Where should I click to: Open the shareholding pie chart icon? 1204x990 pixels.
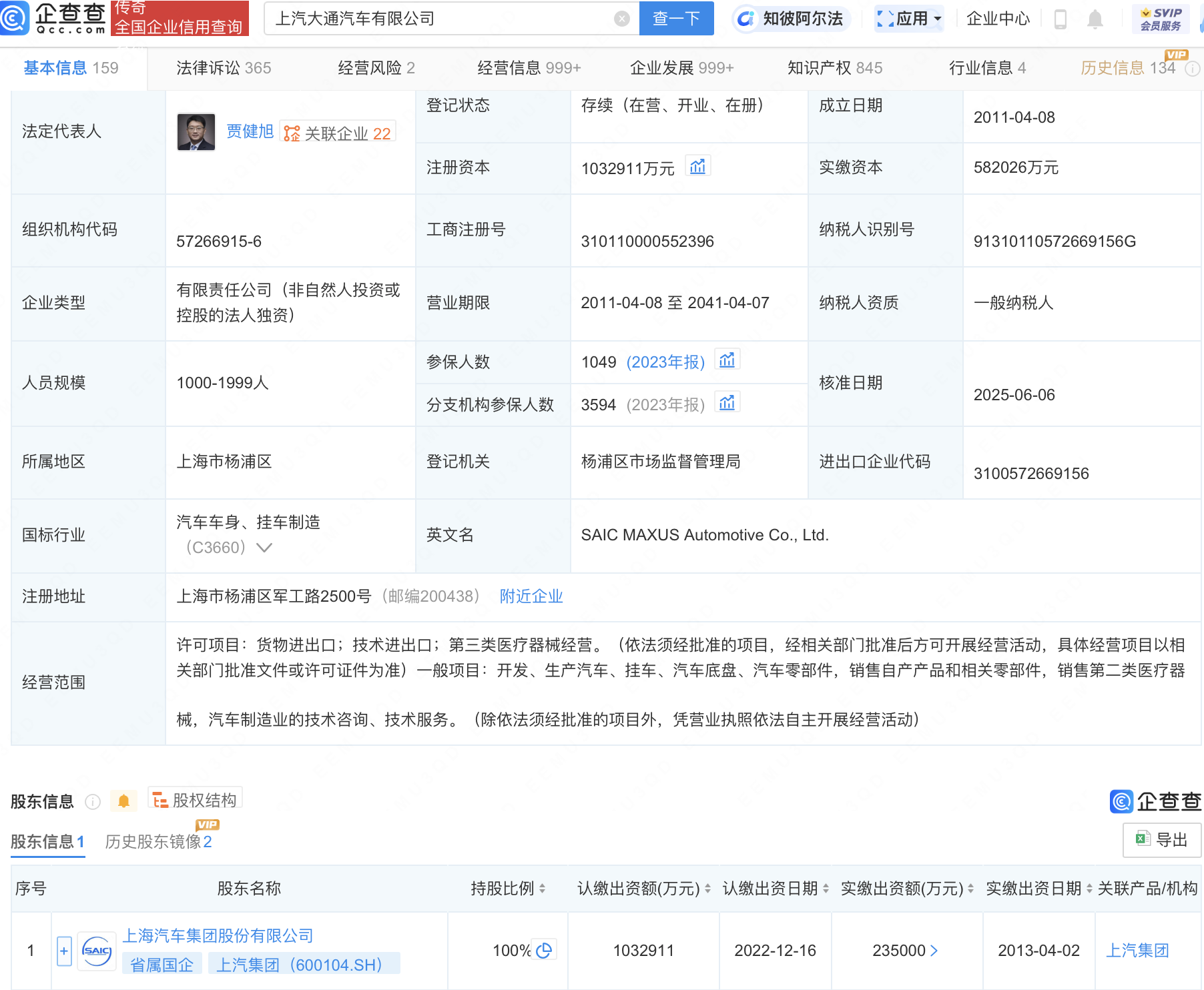pyautogui.click(x=544, y=951)
